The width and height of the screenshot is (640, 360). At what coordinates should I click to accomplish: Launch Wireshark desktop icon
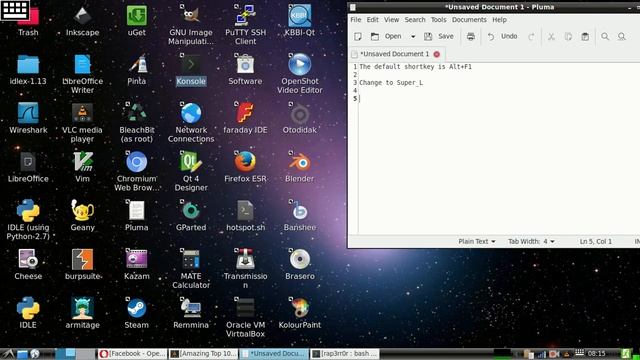click(x=28, y=118)
